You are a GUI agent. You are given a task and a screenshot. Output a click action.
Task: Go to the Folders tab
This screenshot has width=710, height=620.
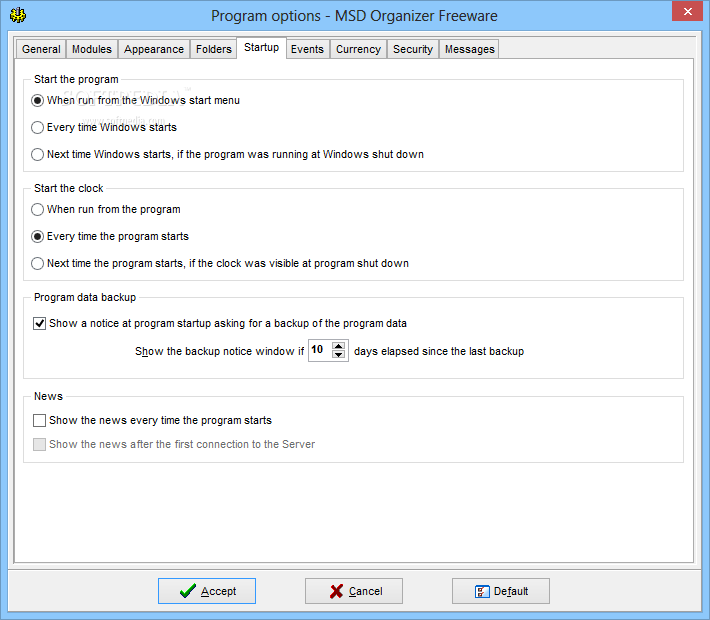pos(214,49)
